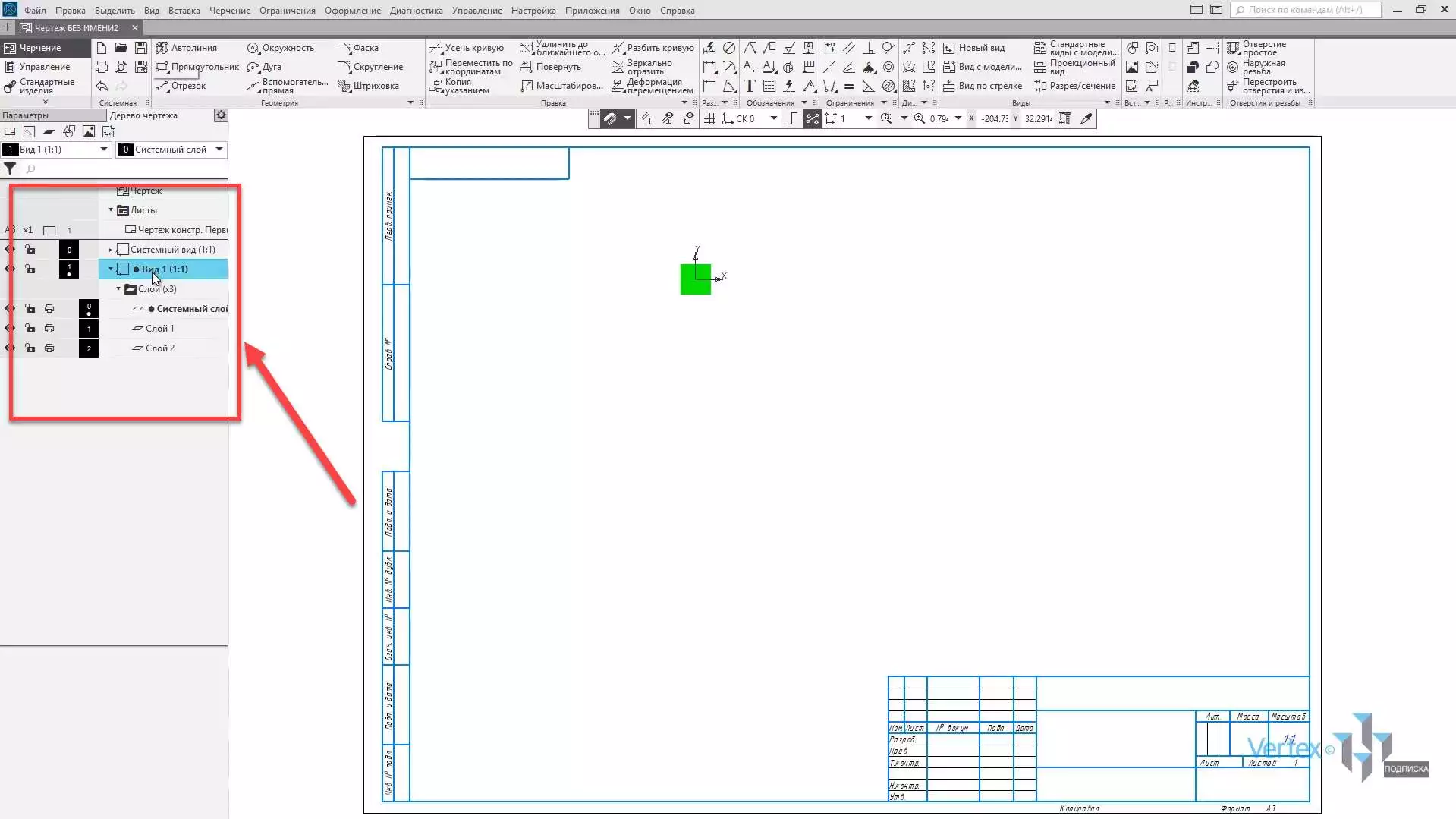Switch to the Параметры tab

click(x=26, y=115)
